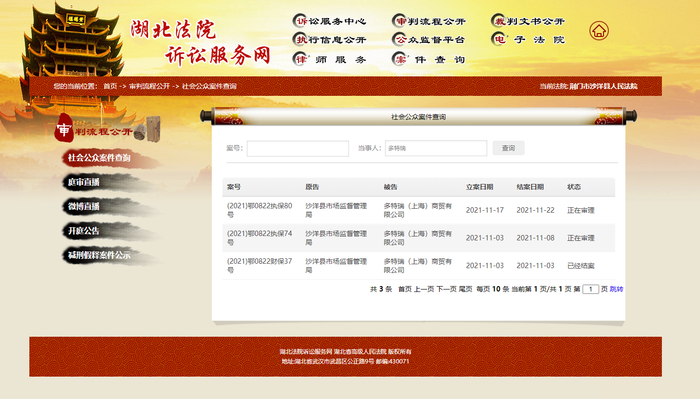The width and height of the screenshot is (700, 399).
Task: Select 减刑假释案件公示 in the sidebar
Action: click(x=99, y=255)
